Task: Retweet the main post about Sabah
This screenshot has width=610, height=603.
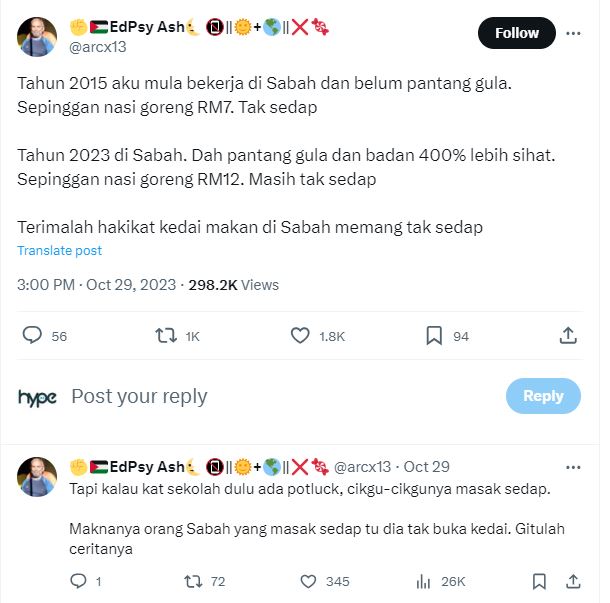Action: [167, 336]
